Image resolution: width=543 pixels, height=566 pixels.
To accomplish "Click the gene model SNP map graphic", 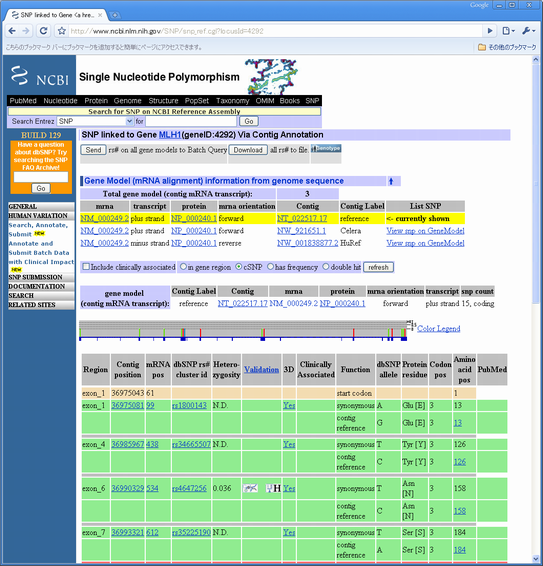I will [x=243, y=331].
